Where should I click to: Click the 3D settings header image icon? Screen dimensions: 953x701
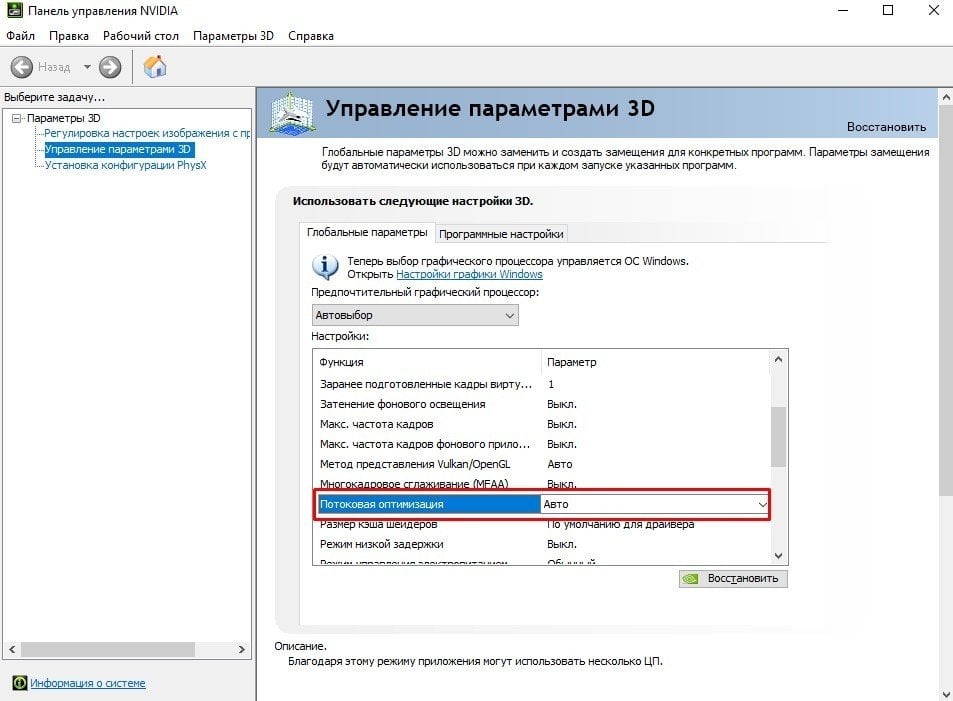coord(292,114)
